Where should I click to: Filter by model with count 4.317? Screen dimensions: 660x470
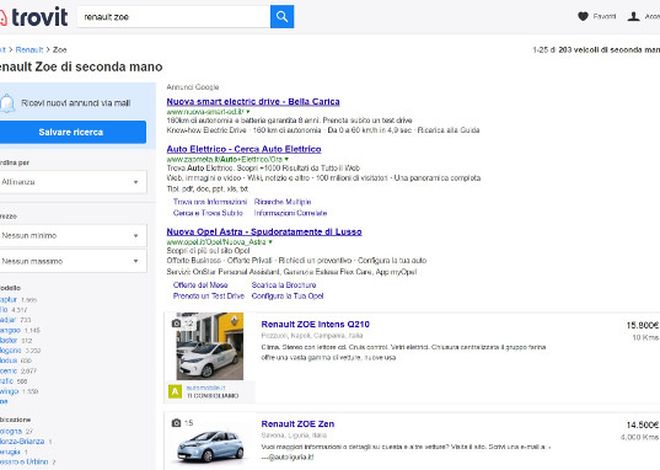click(3, 310)
